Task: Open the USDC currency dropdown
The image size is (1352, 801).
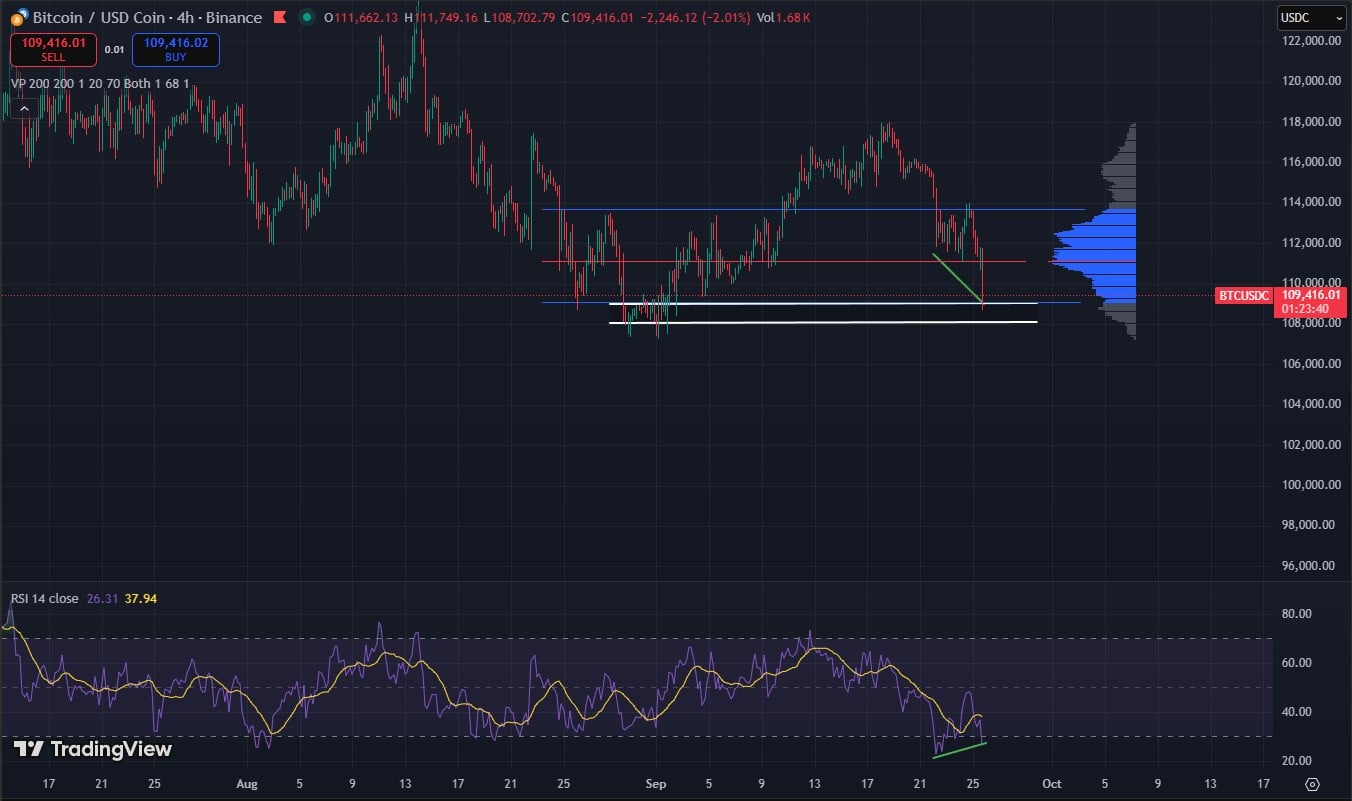Action: click(x=1311, y=18)
